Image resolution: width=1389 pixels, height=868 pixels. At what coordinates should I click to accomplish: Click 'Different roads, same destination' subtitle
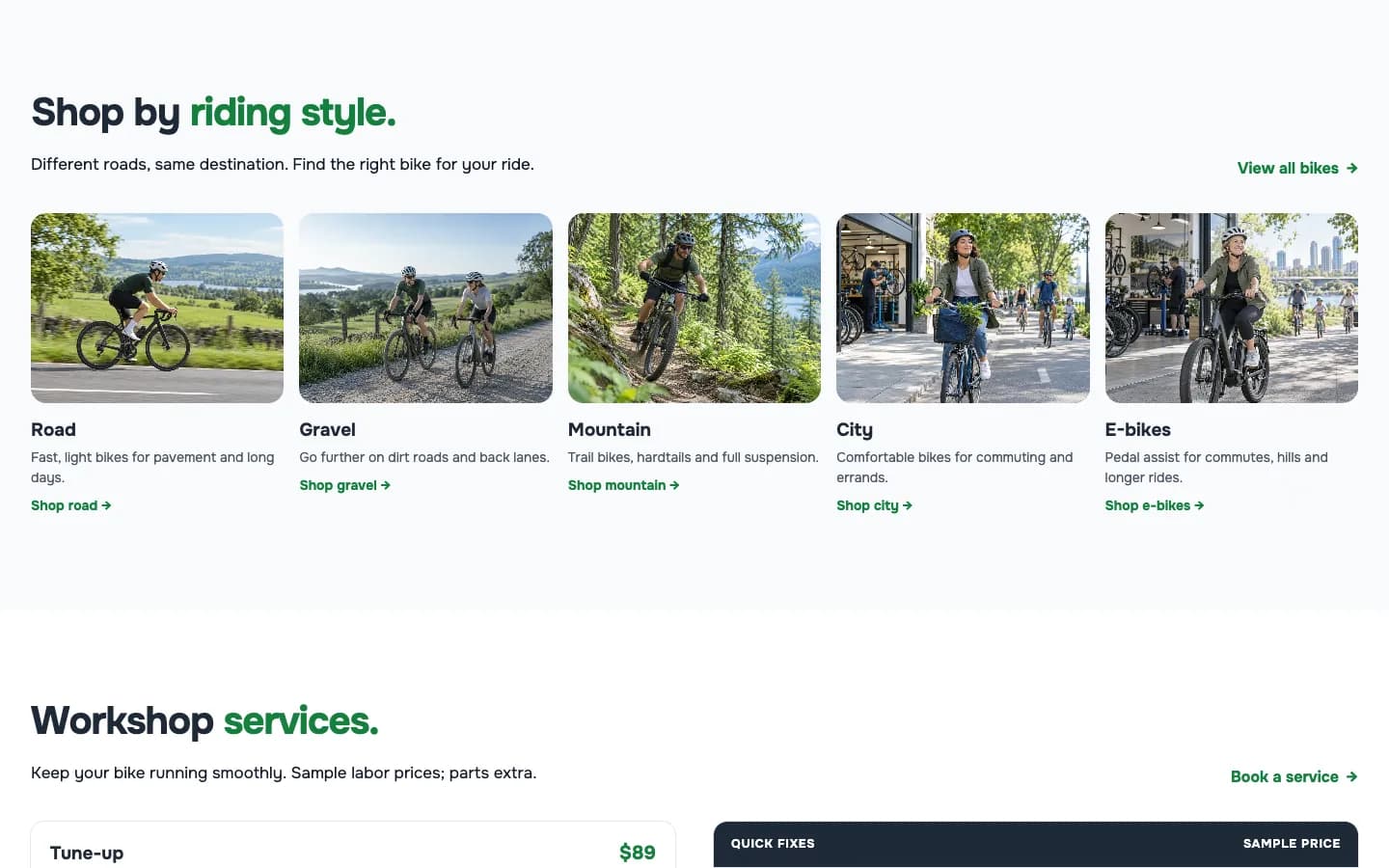[x=283, y=164]
